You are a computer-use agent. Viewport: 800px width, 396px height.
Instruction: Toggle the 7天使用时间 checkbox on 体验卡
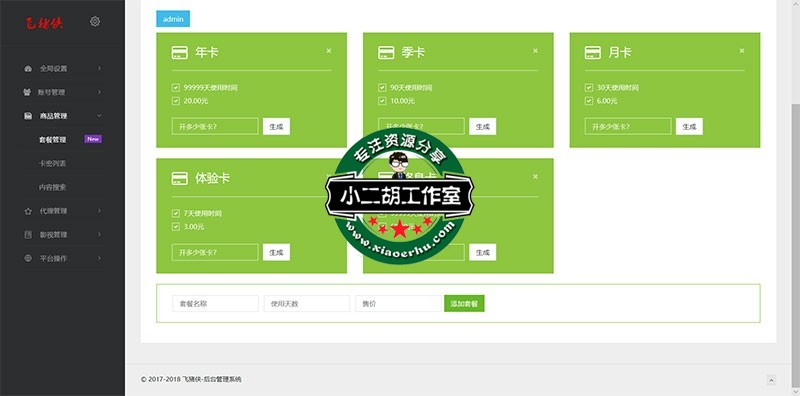pyautogui.click(x=176, y=213)
